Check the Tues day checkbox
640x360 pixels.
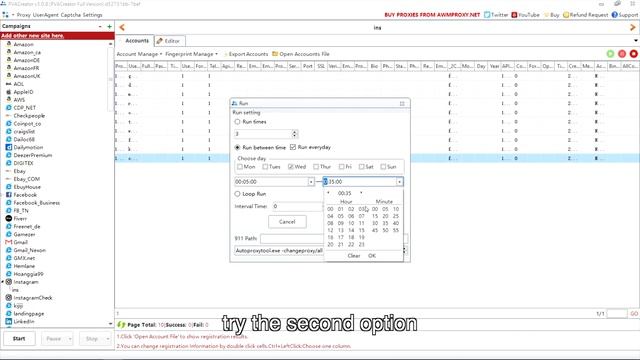pos(265,167)
